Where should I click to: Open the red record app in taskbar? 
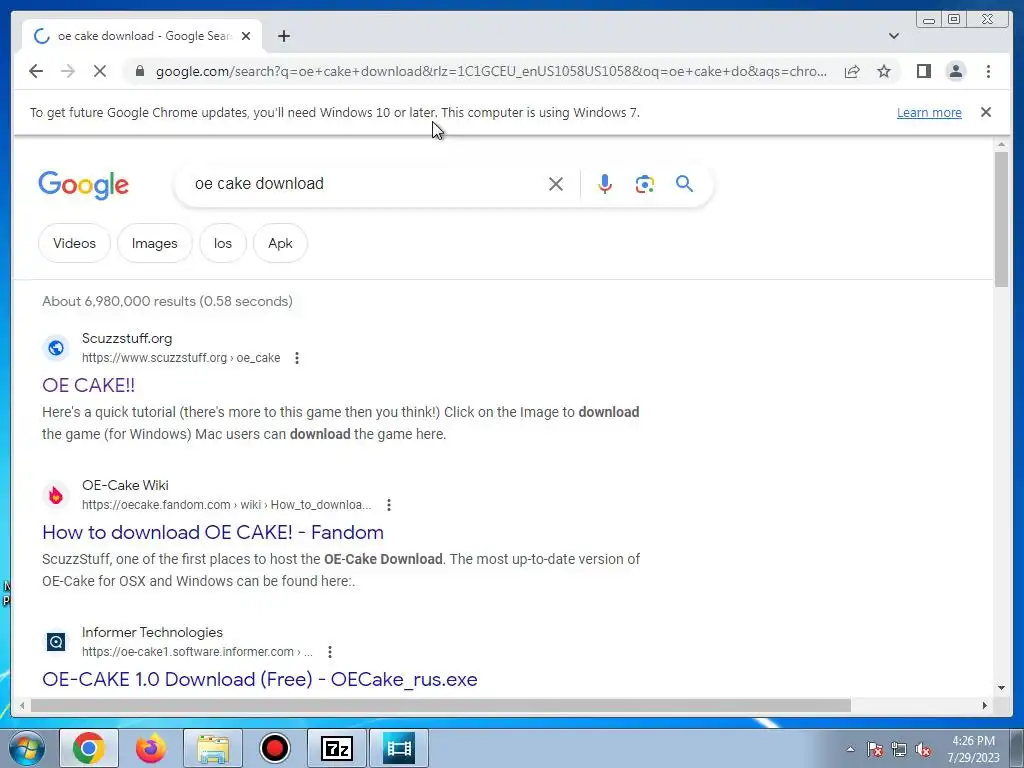[x=275, y=748]
